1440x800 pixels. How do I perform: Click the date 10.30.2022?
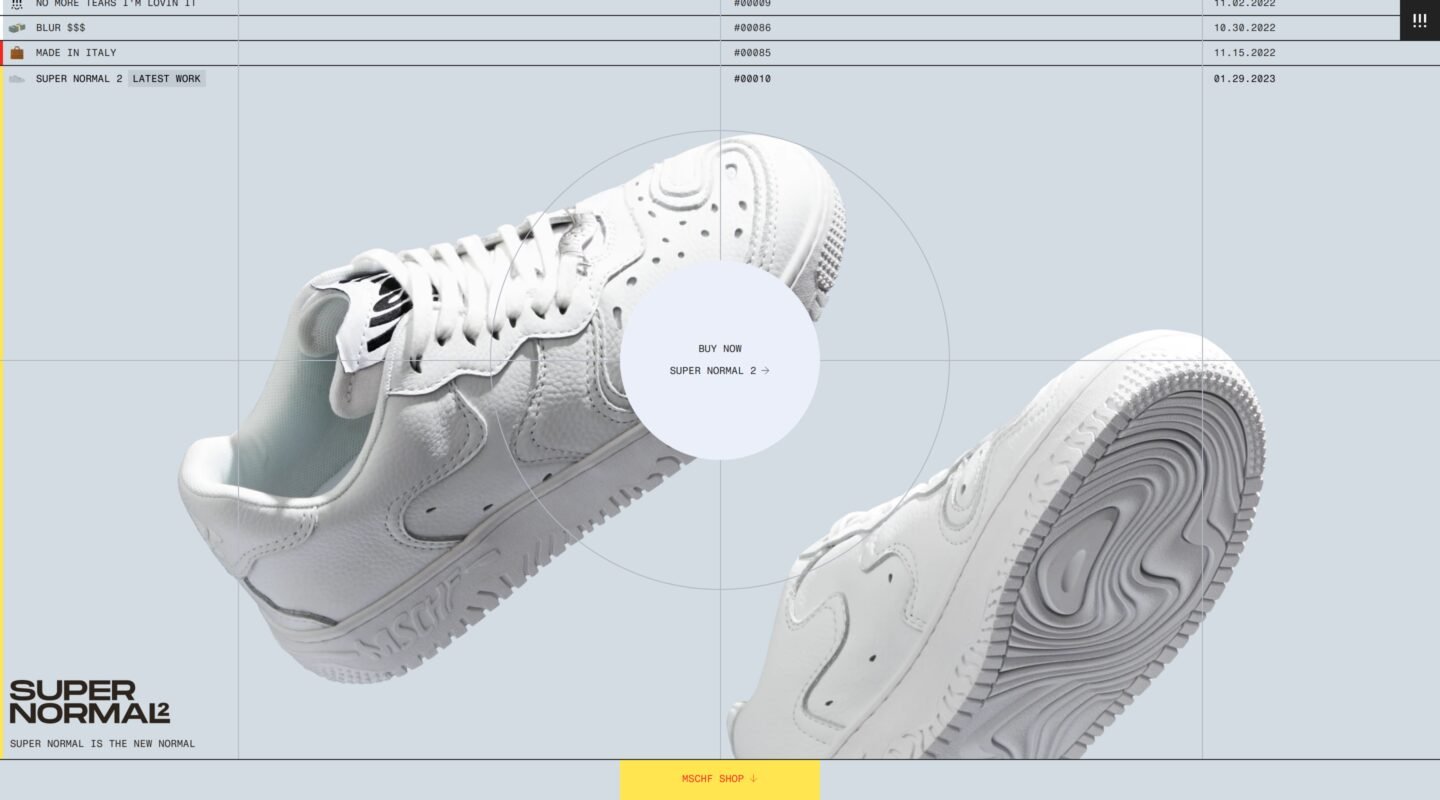pos(1245,28)
